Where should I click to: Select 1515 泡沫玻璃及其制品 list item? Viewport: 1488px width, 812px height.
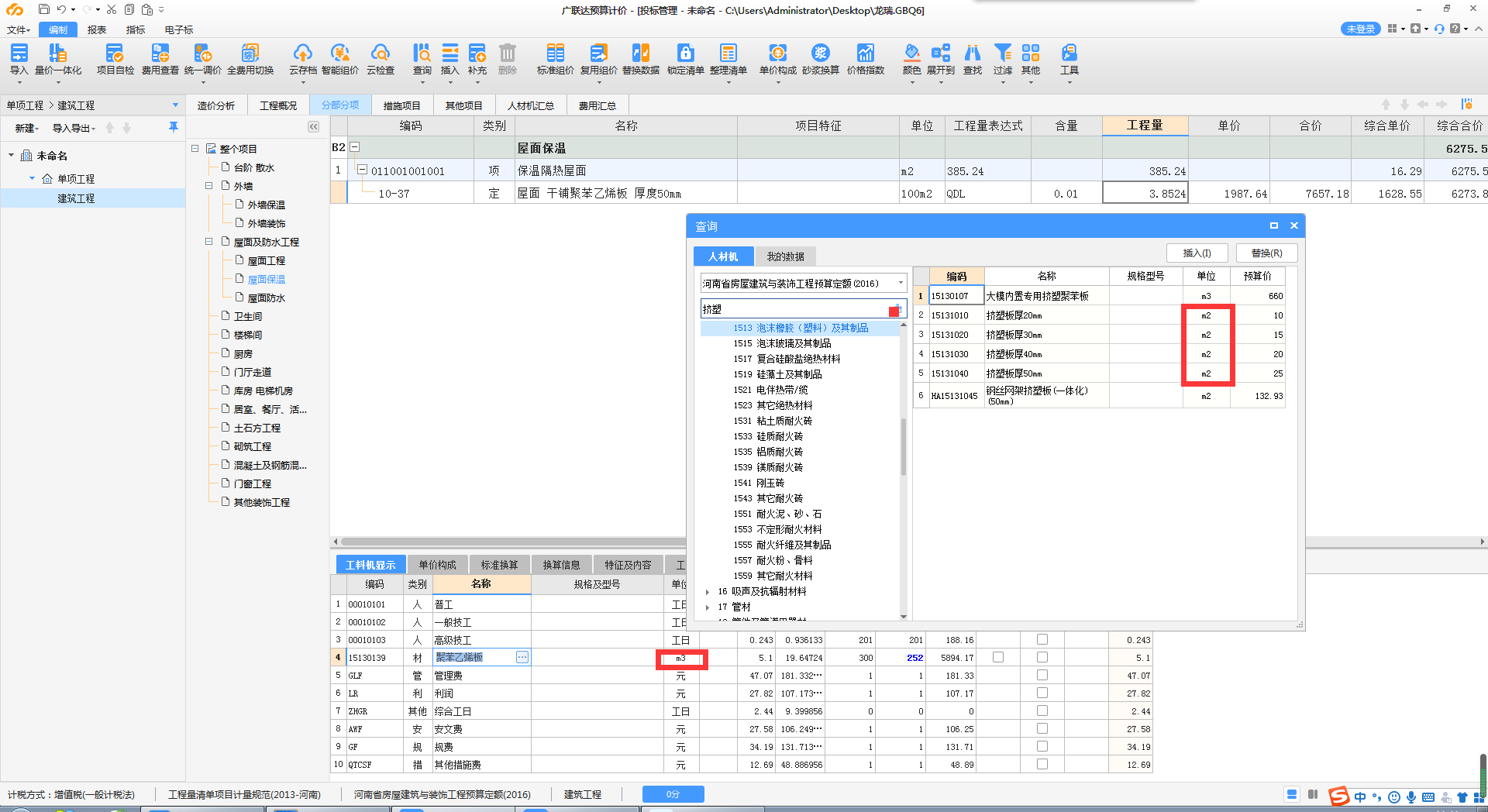coord(782,343)
